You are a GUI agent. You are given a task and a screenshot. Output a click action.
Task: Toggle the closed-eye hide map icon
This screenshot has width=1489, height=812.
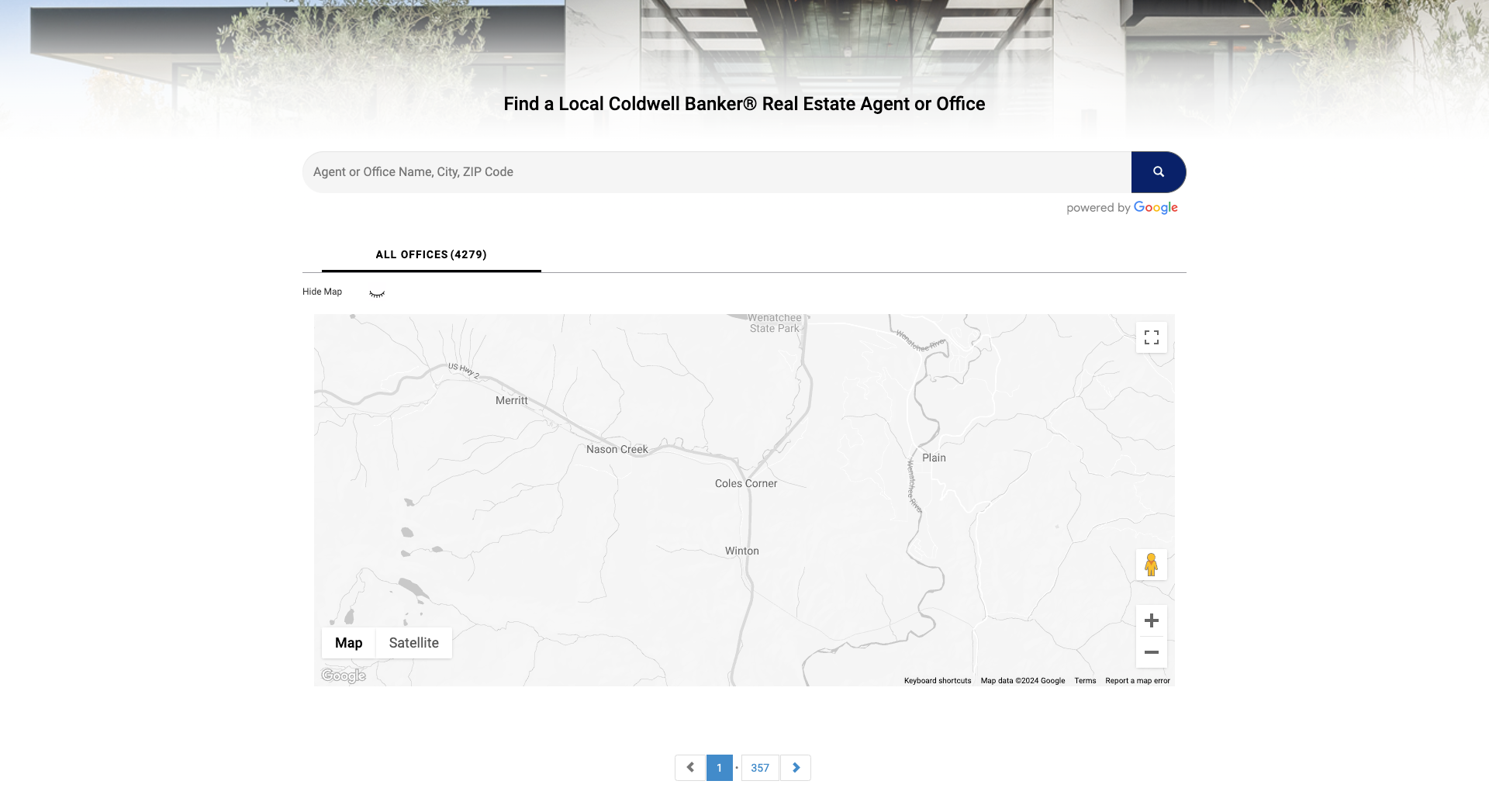coord(377,293)
